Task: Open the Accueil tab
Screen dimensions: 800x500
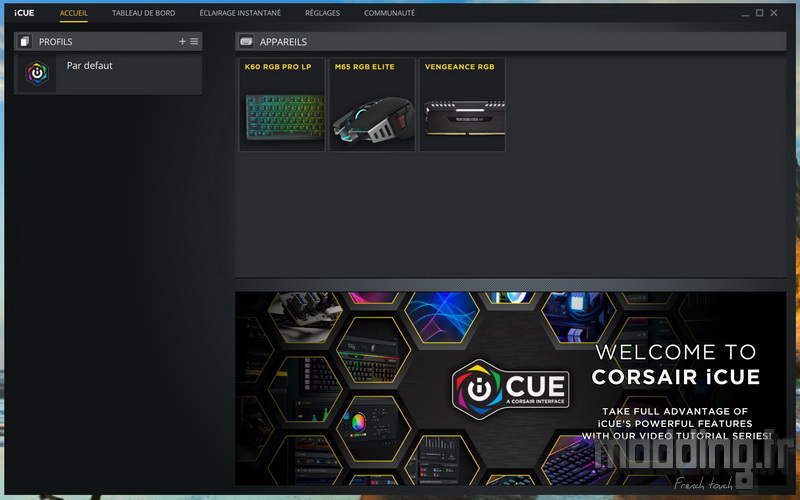Action: (73, 13)
